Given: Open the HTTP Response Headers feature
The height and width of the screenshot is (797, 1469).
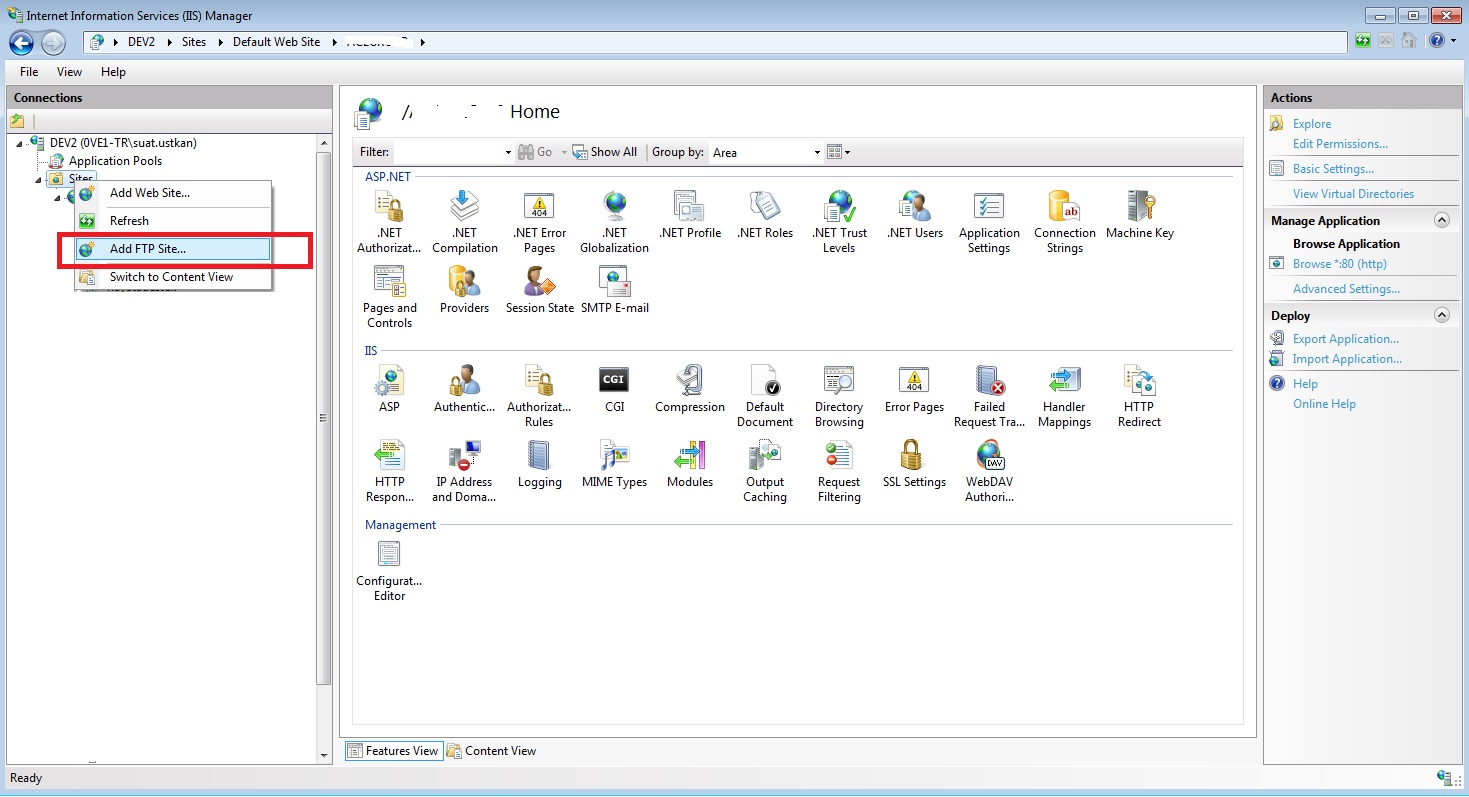Looking at the screenshot, I should (389, 471).
